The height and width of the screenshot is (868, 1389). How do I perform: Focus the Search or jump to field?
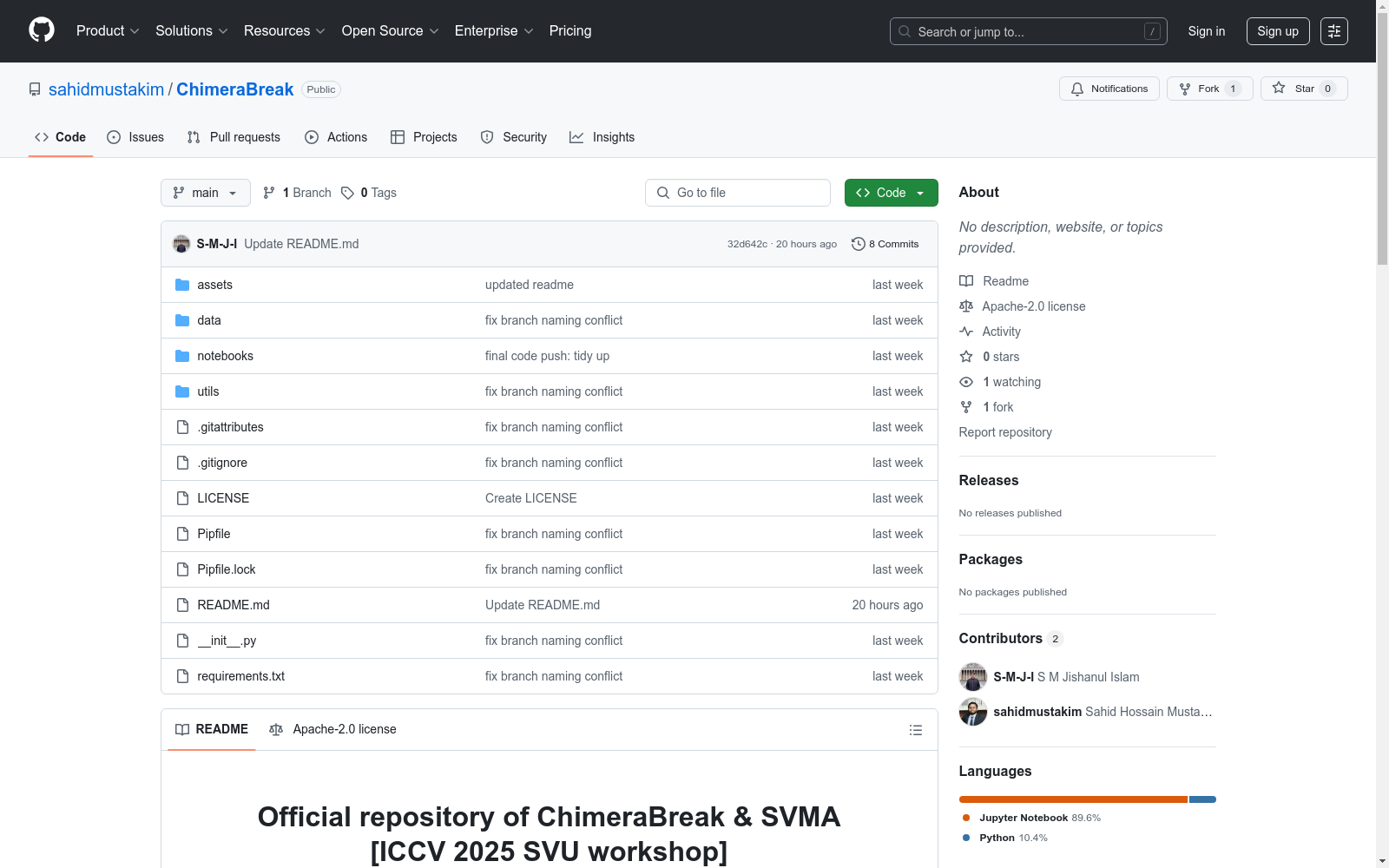[x=1029, y=31]
